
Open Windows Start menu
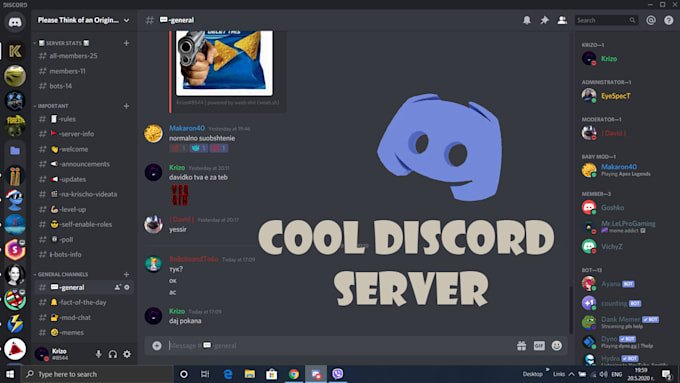[10, 374]
